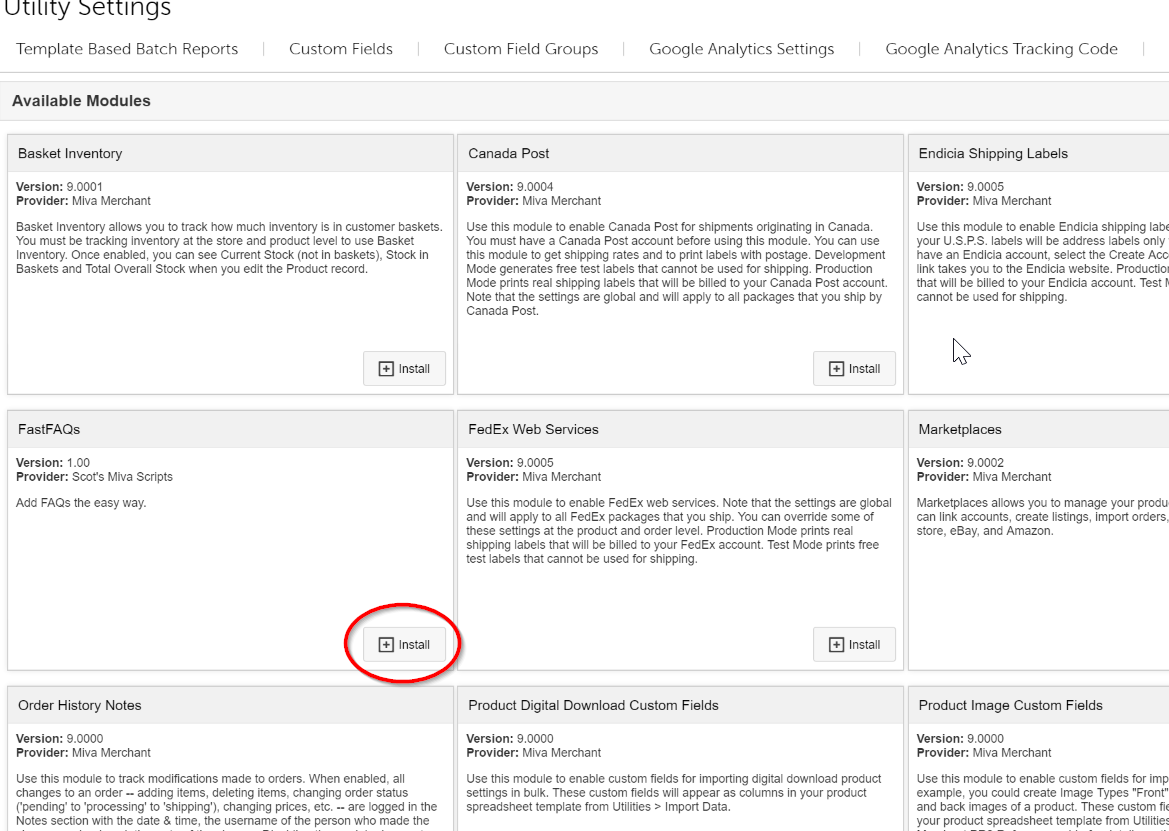Click the Available Modules section header
Screen dimensions: 1169x831
[81, 101]
